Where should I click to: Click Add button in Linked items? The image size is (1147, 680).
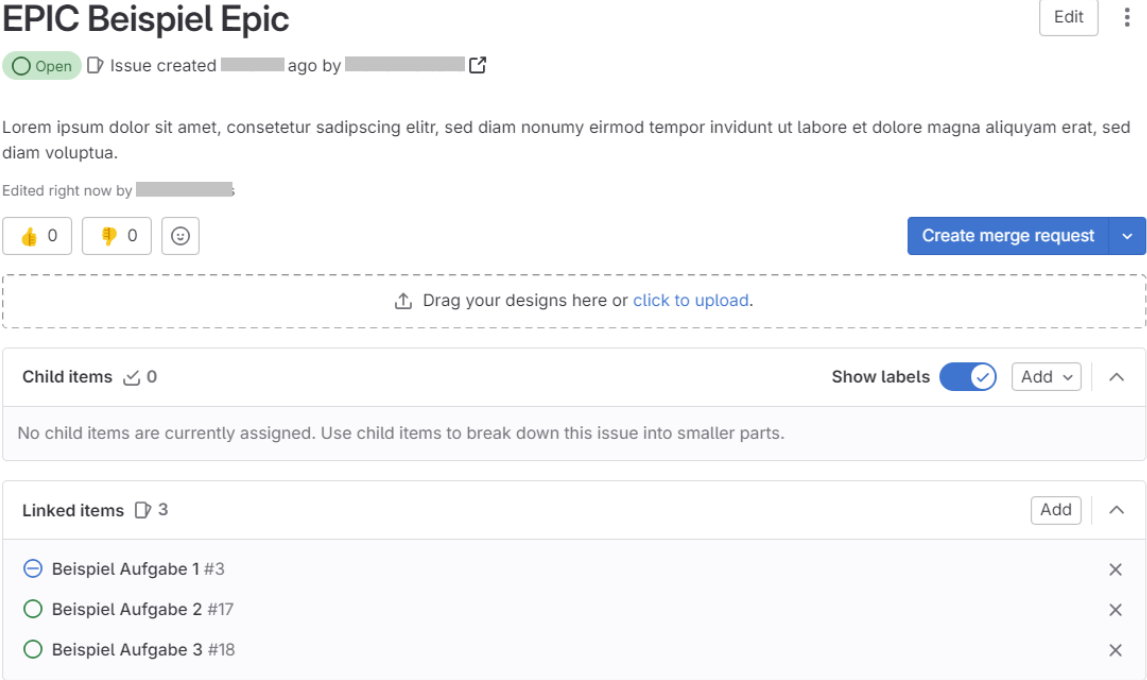point(1056,510)
